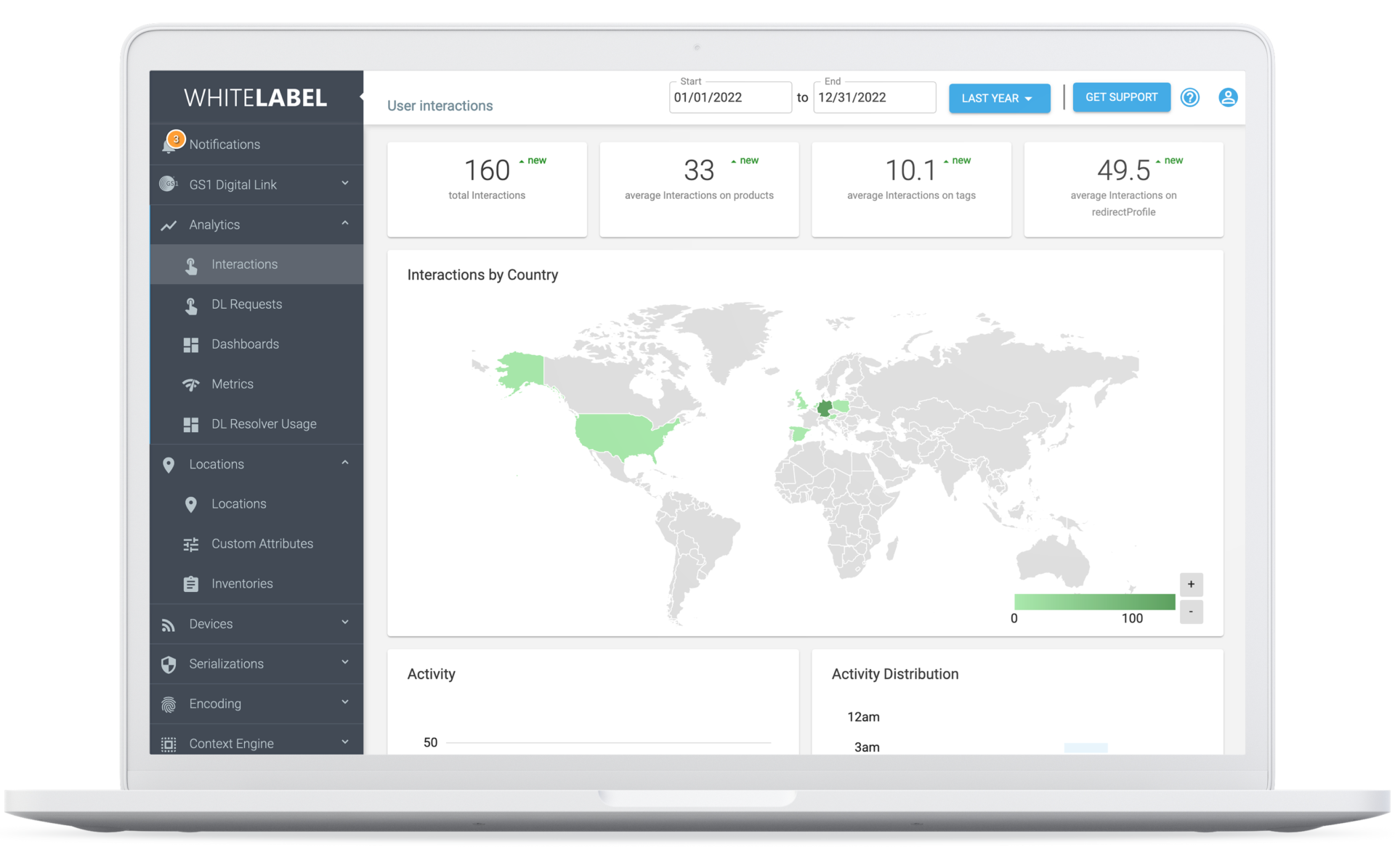Image resolution: width=1395 pixels, height=868 pixels.
Task: Click the Custom Attributes sliders icon
Action: click(x=191, y=545)
